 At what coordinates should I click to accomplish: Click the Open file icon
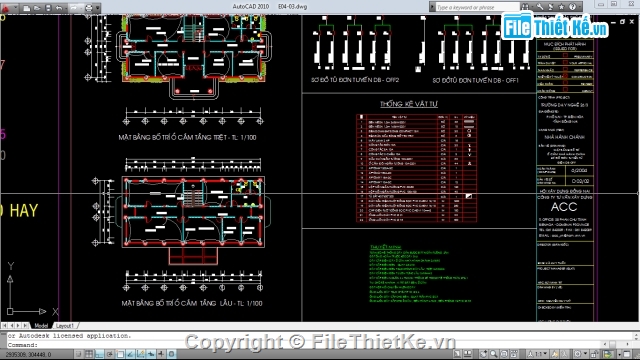(37, 8)
